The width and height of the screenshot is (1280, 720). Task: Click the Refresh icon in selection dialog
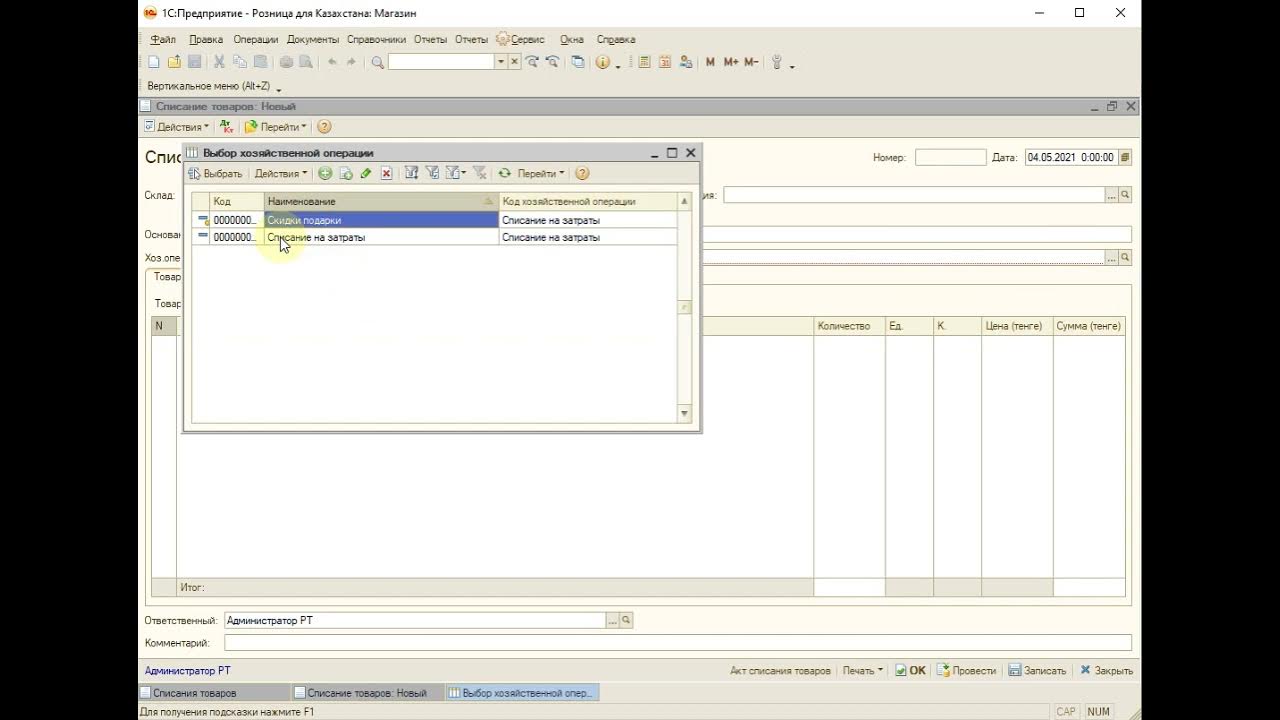pos(505,174)
